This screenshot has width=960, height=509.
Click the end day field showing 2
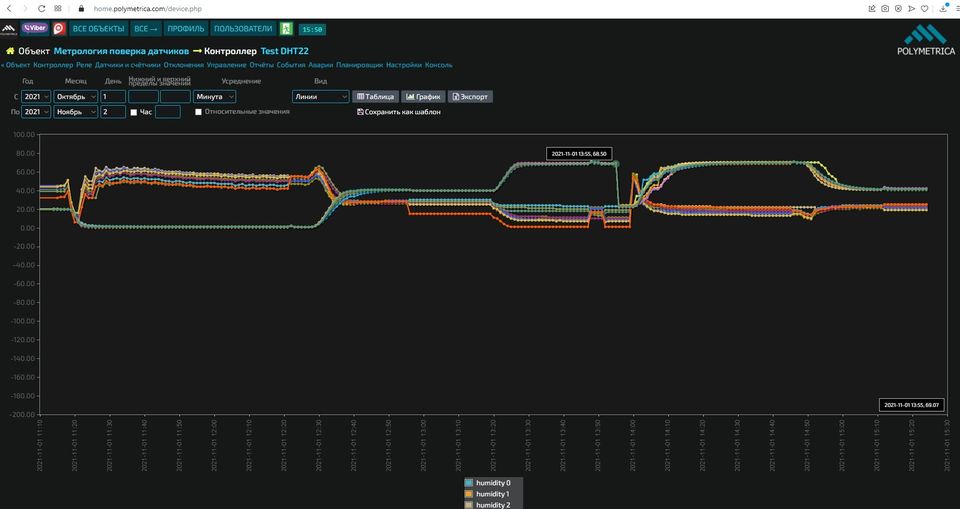[113, 112]
